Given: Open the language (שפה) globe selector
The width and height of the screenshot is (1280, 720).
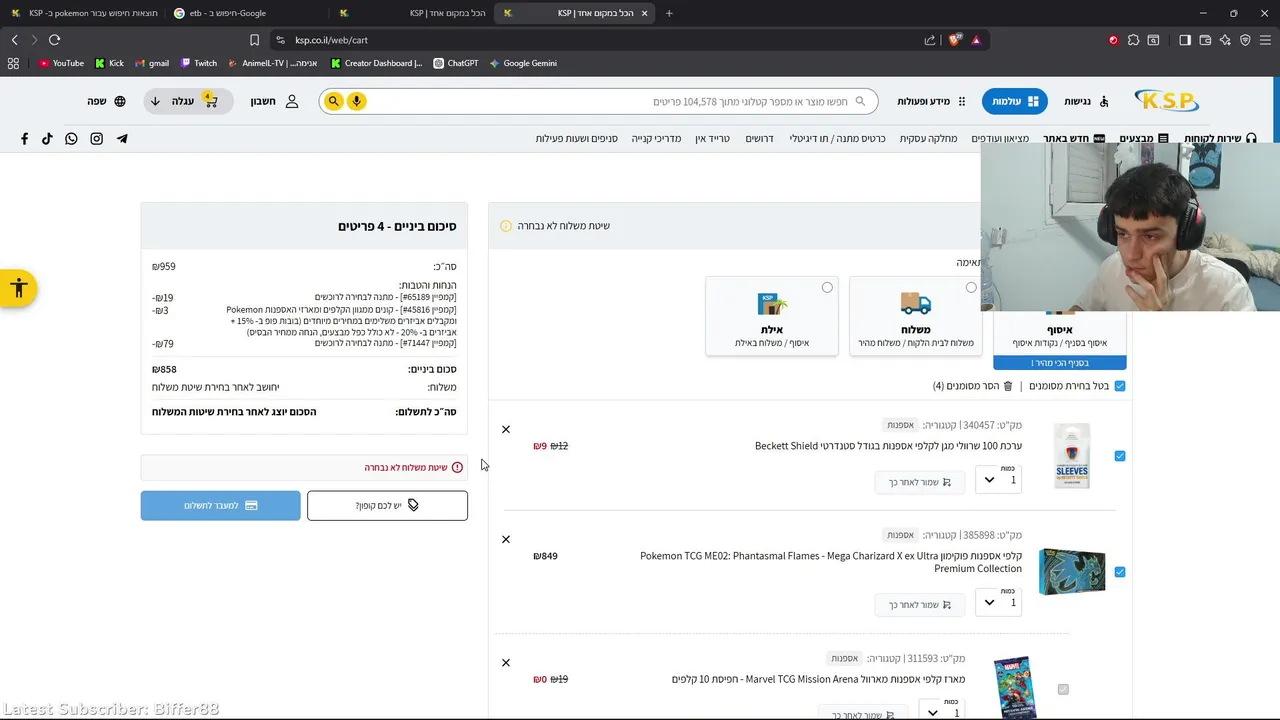Looking at the screenshot, I should tap(106, 101).
